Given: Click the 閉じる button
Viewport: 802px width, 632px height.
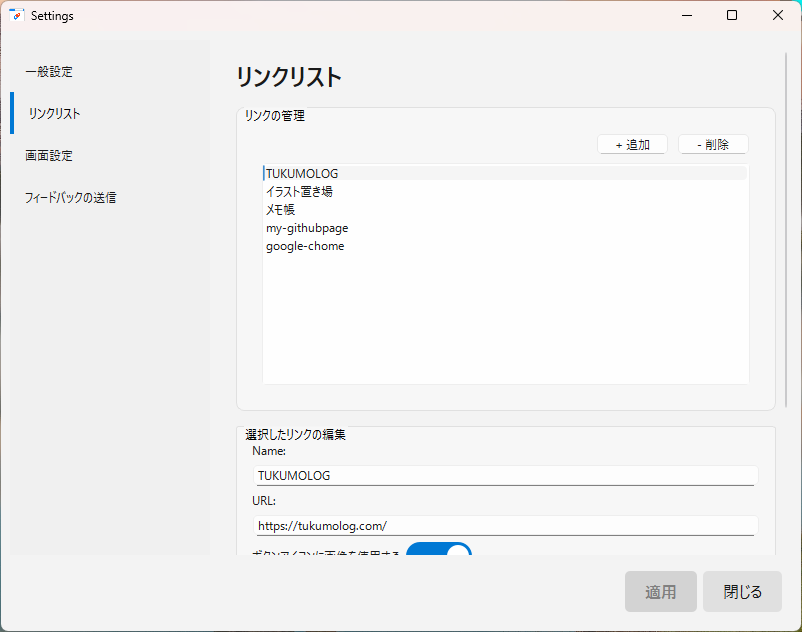Looking at the screenshot, I should pyautogui.click(x=742, y=592).
